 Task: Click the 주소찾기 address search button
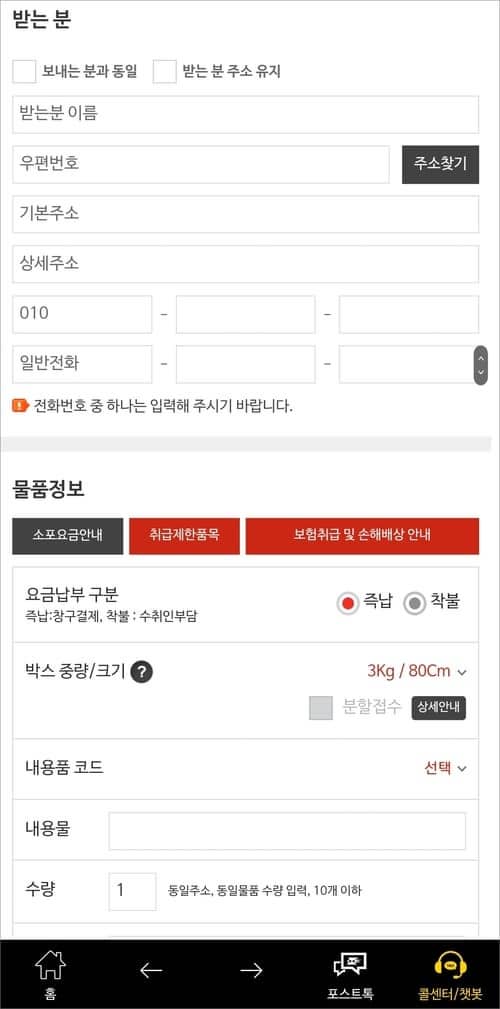coord(440,164)
